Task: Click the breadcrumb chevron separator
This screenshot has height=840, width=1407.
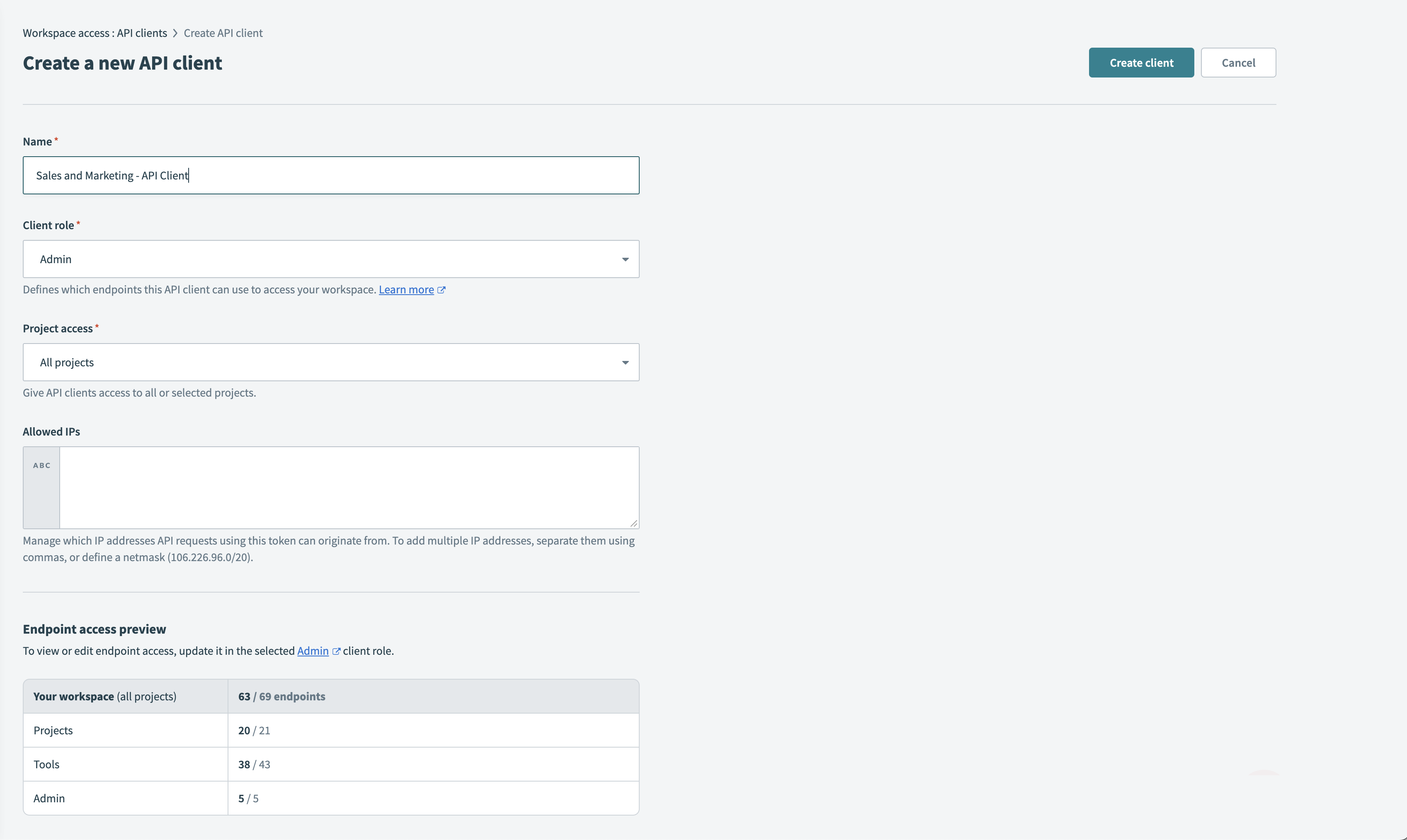Action: click(175, 33)
